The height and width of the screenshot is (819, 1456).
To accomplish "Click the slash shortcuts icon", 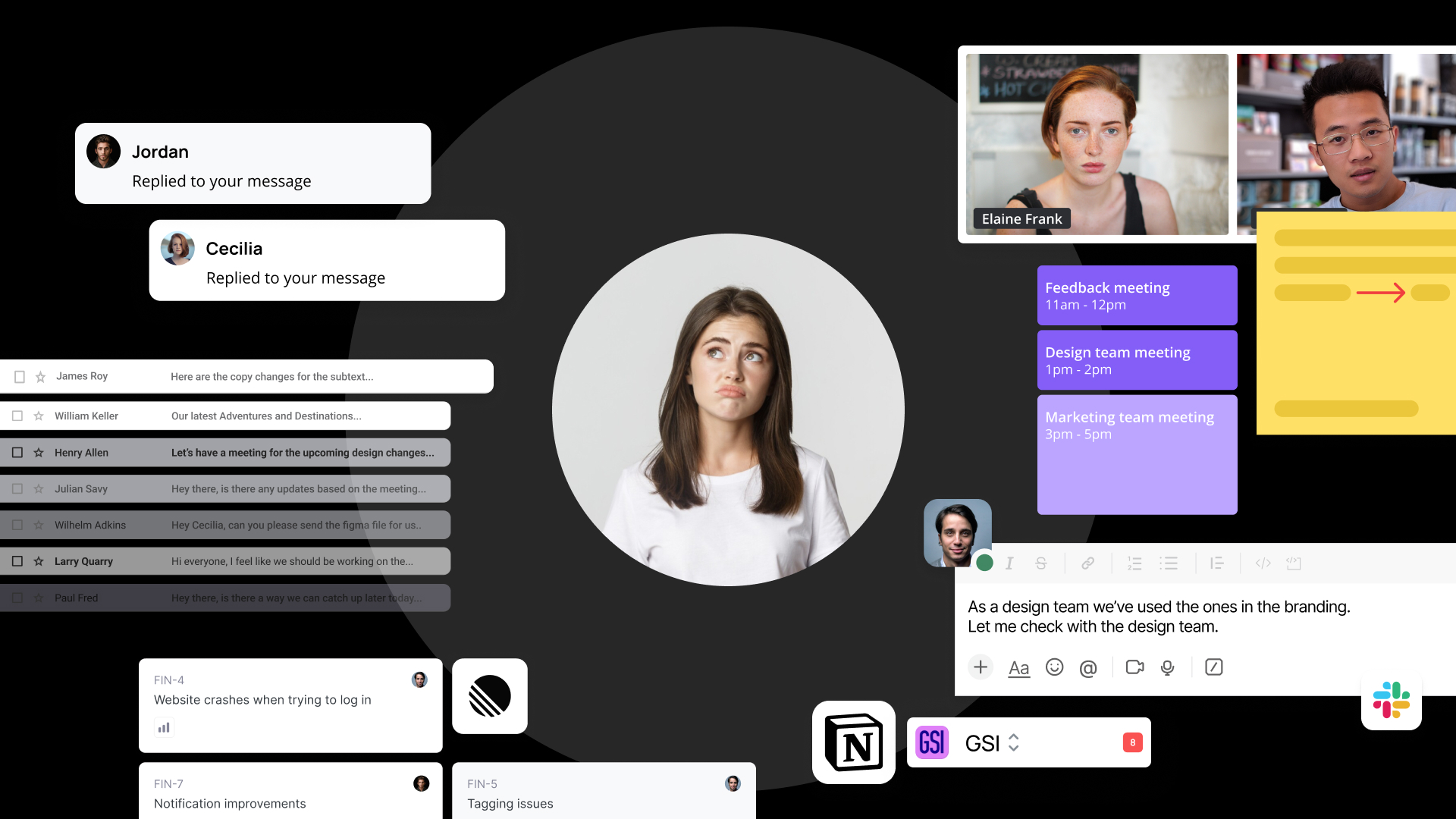I will click(x=1214, y=667).
